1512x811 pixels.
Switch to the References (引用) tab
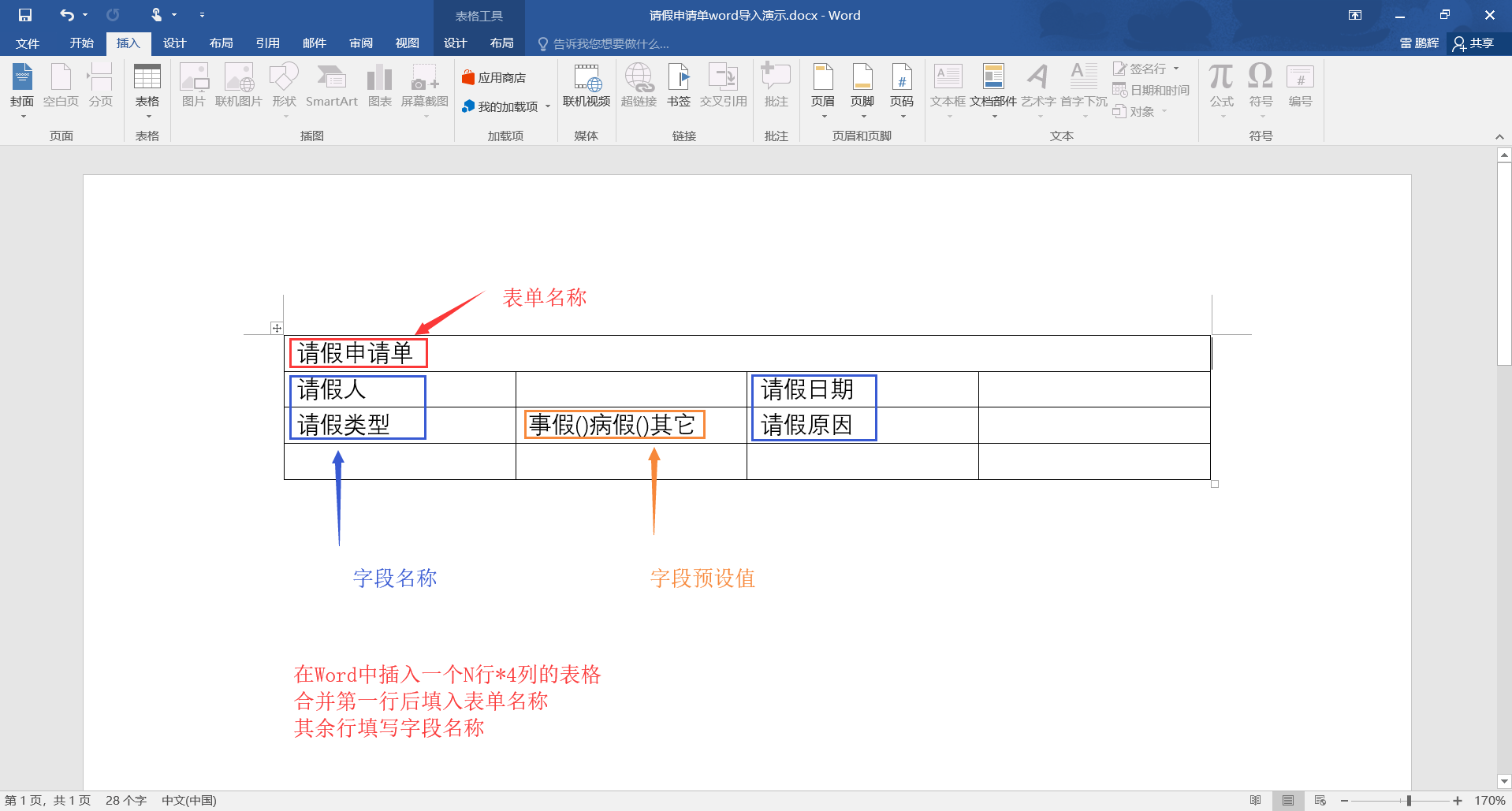pyautogui.click(x=268, y=43)
